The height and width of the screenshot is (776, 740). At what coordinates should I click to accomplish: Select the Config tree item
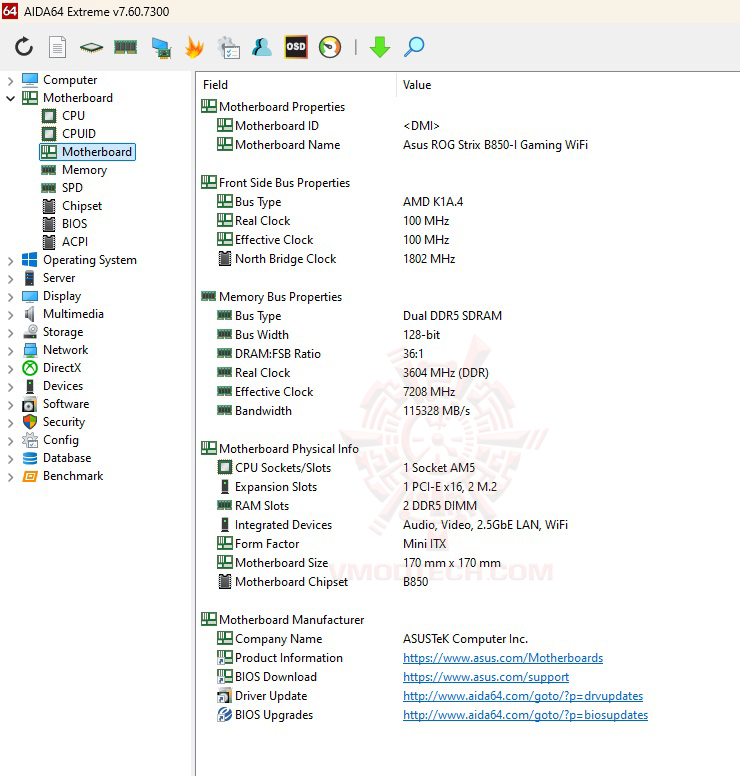coord(61,440)
